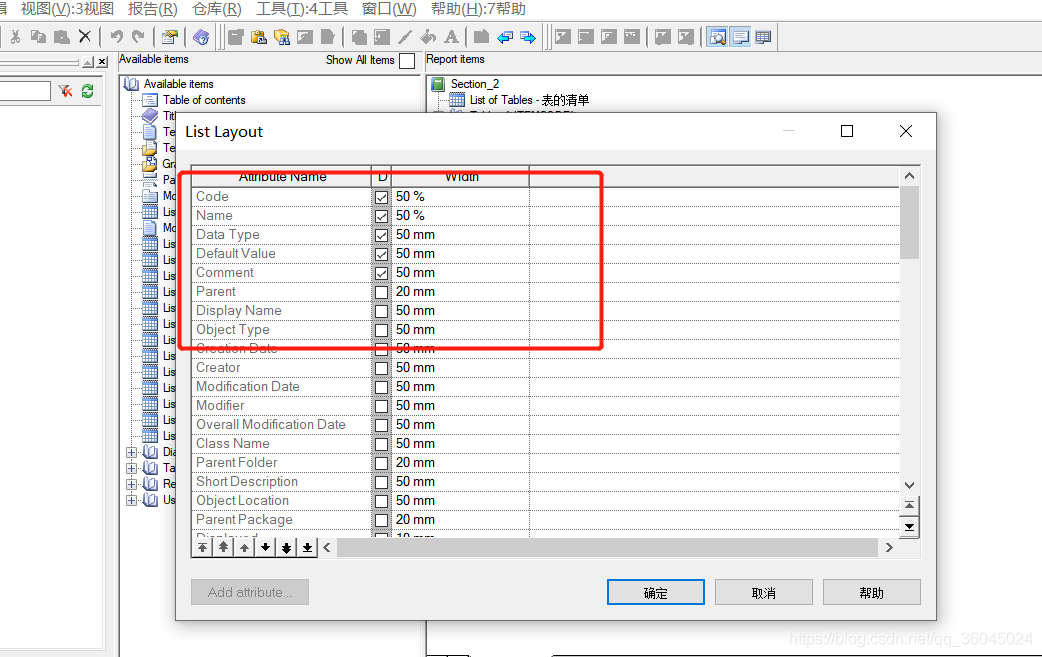Viewport: 1042px width, 657px height.
Task: Open the 帮助(H) menu
Action: pos(478,9)
